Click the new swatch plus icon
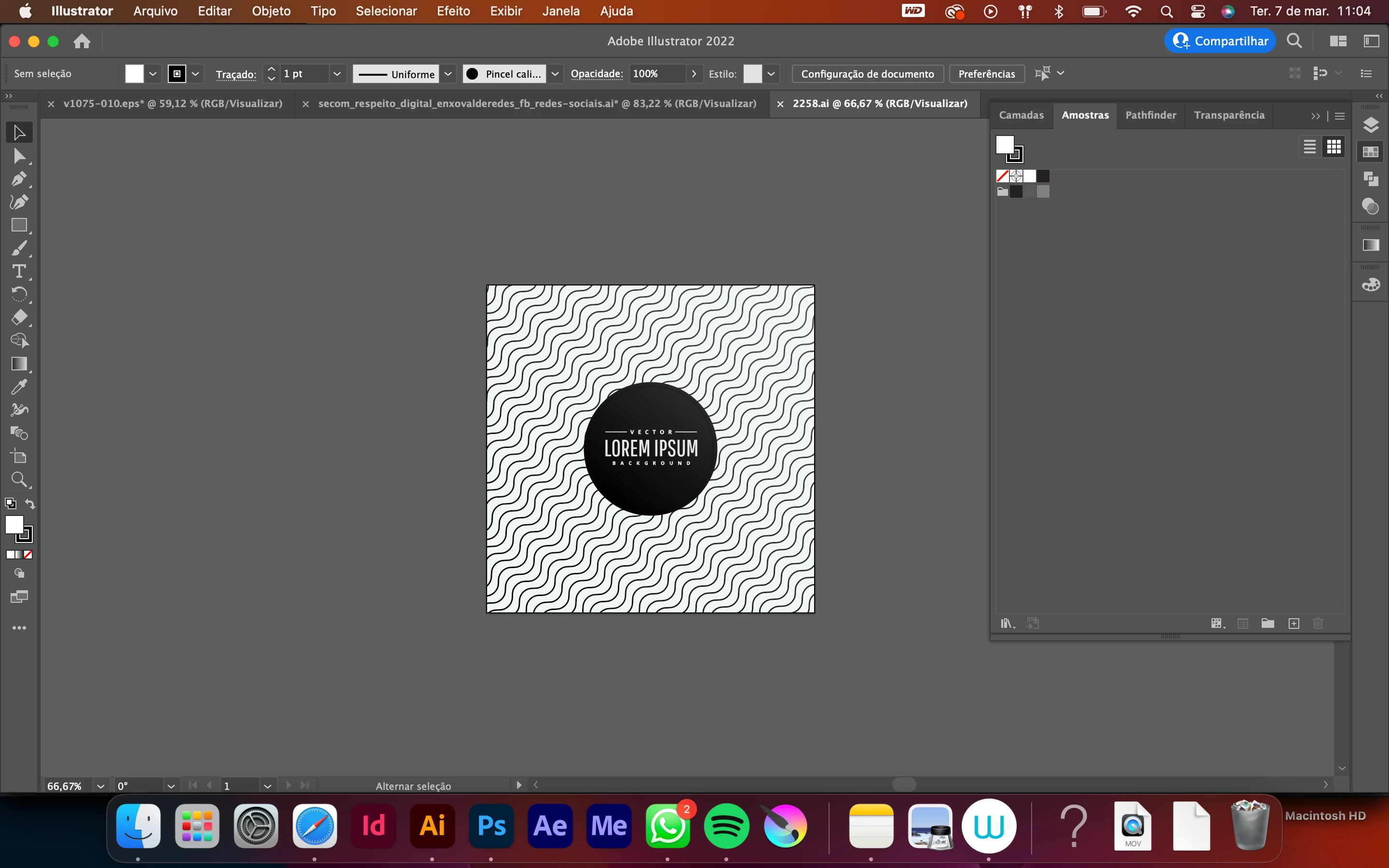Viewport: 1389px width, 868px height. tap(1294, 624)
